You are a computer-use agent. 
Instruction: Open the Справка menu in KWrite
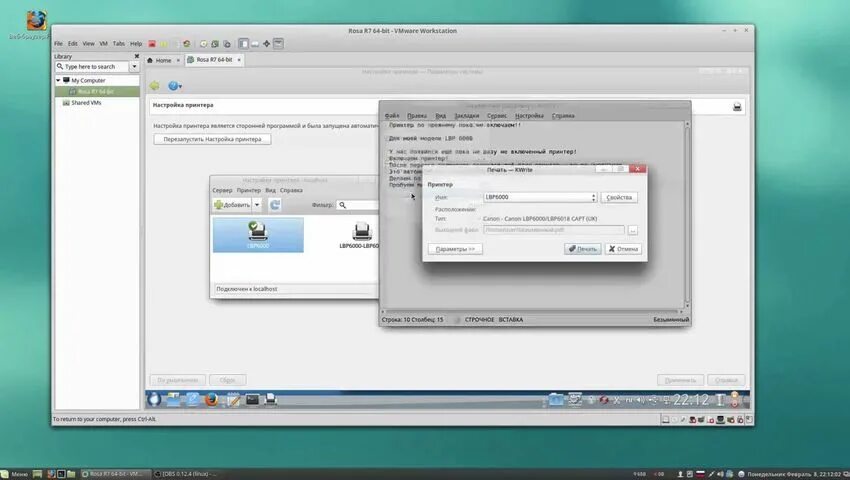coord(563,116)
